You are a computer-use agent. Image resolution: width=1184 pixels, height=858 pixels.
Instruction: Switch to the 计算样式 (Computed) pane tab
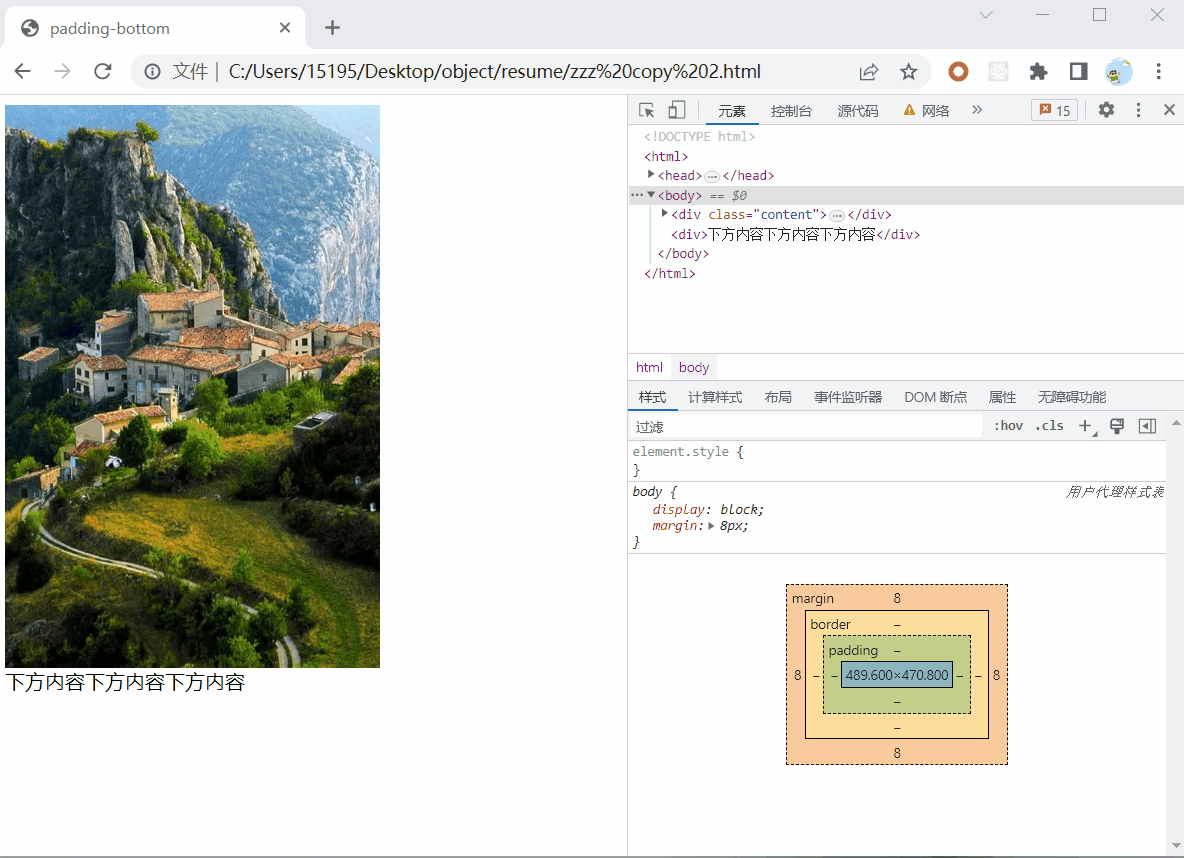[x=715, y=397]
